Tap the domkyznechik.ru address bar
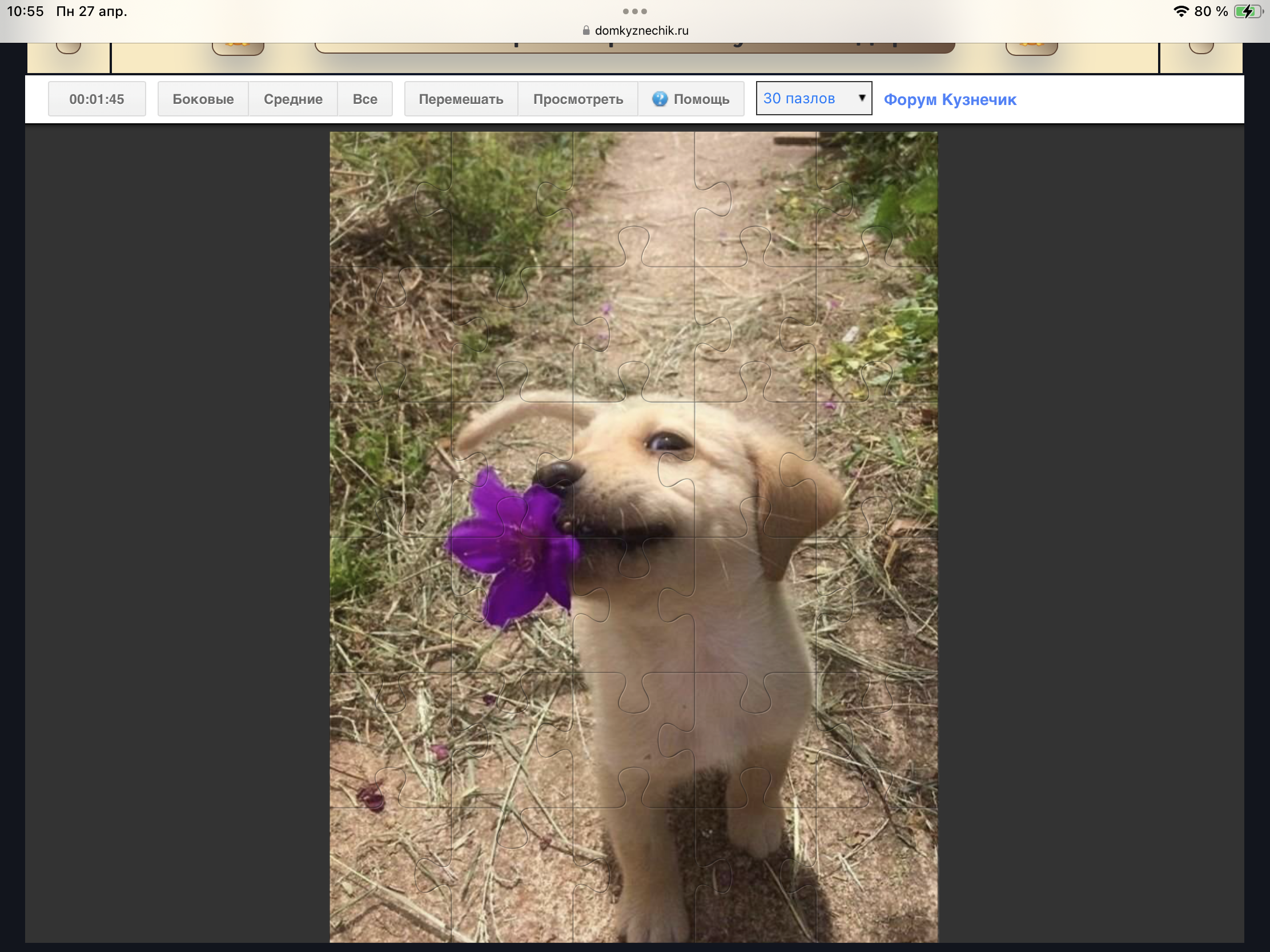1270x952 pixels. [x=641, y=30]
